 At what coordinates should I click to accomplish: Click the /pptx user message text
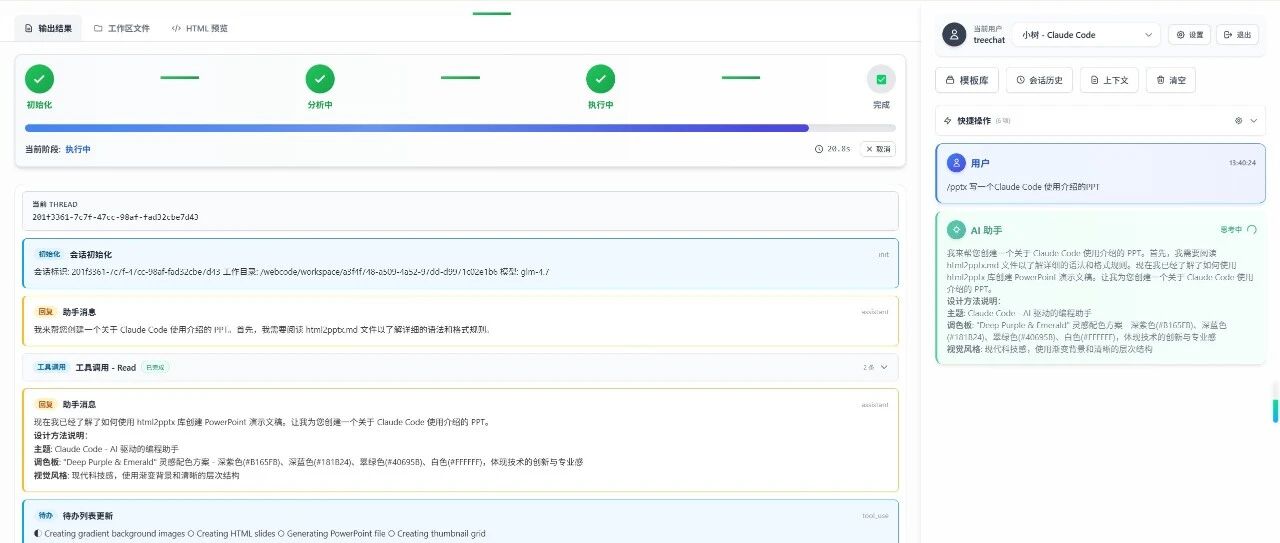click(1021, 187)
